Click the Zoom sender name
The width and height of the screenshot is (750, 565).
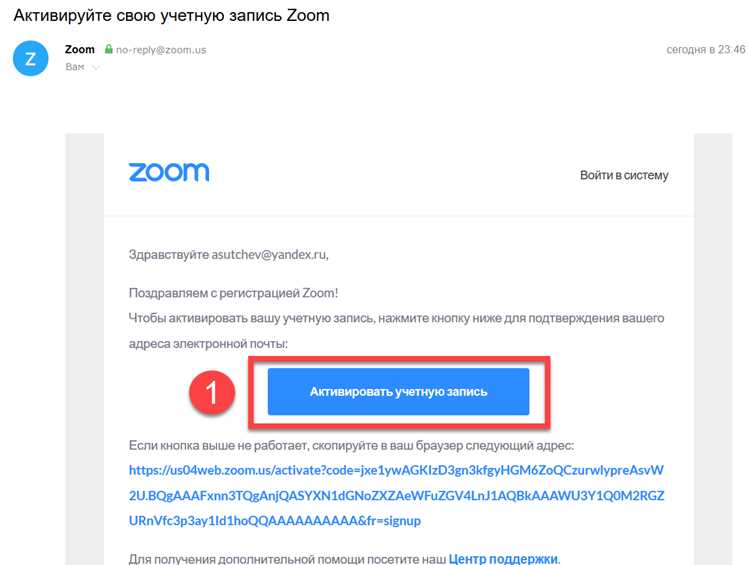[80, 49]
